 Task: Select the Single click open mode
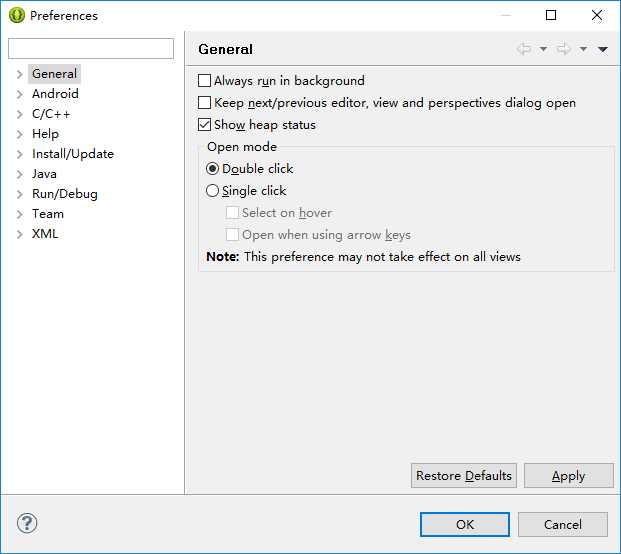tap(212, 191)
